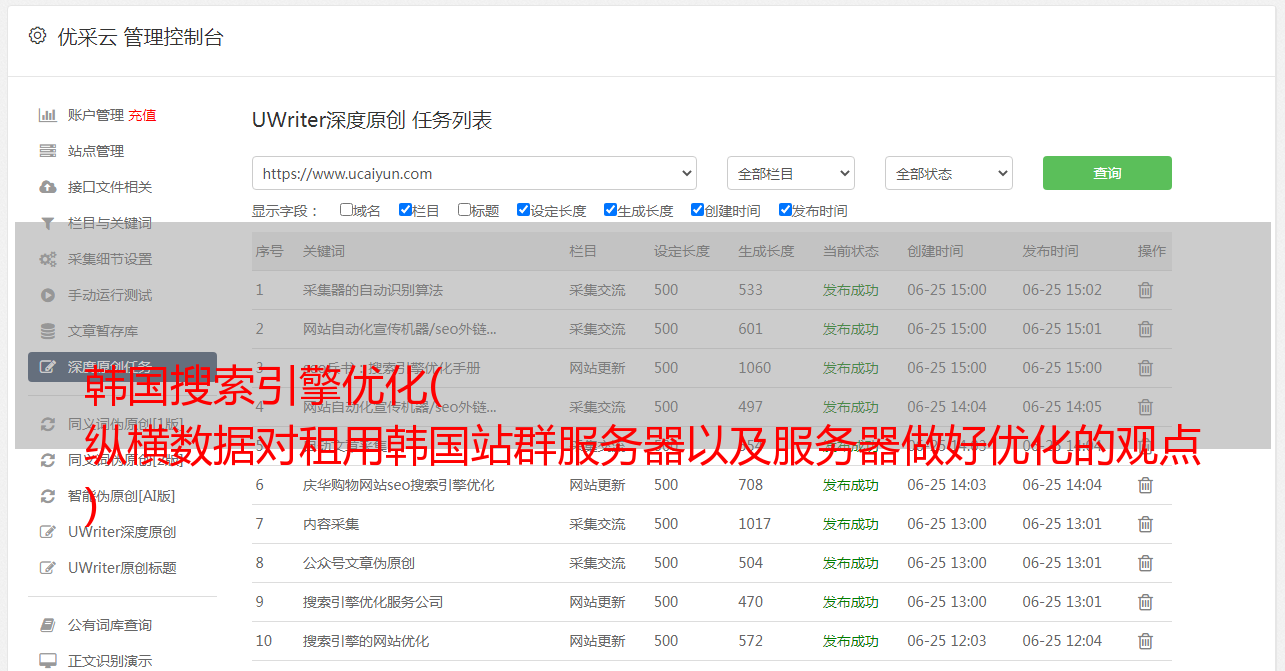Delete 搜索引擎的网站优化 task with trash icon
Screen dimensions: 1285x671
(x=1145, y=641)
